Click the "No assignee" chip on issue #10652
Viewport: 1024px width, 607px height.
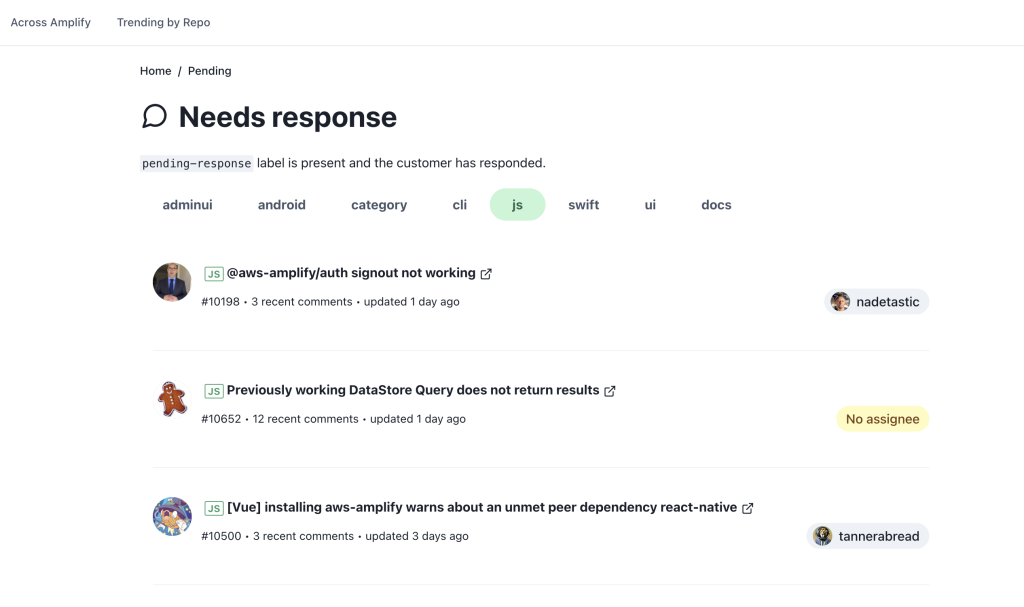point(882,418)
